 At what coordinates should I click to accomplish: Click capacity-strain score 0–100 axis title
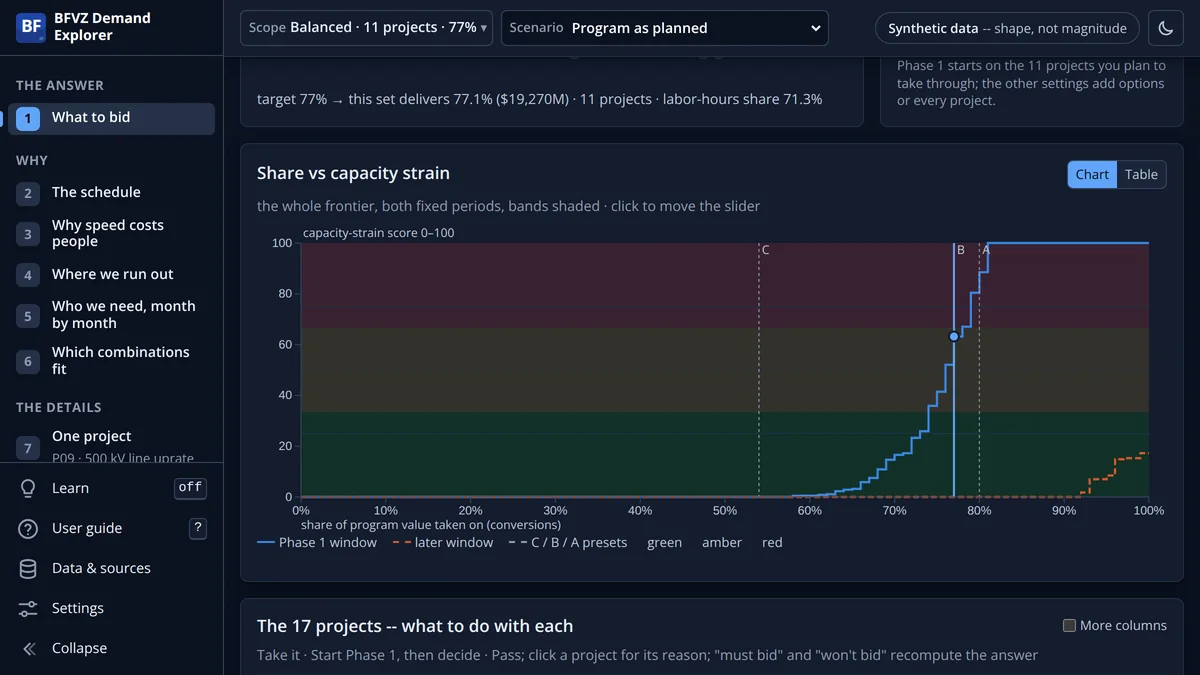380,234
